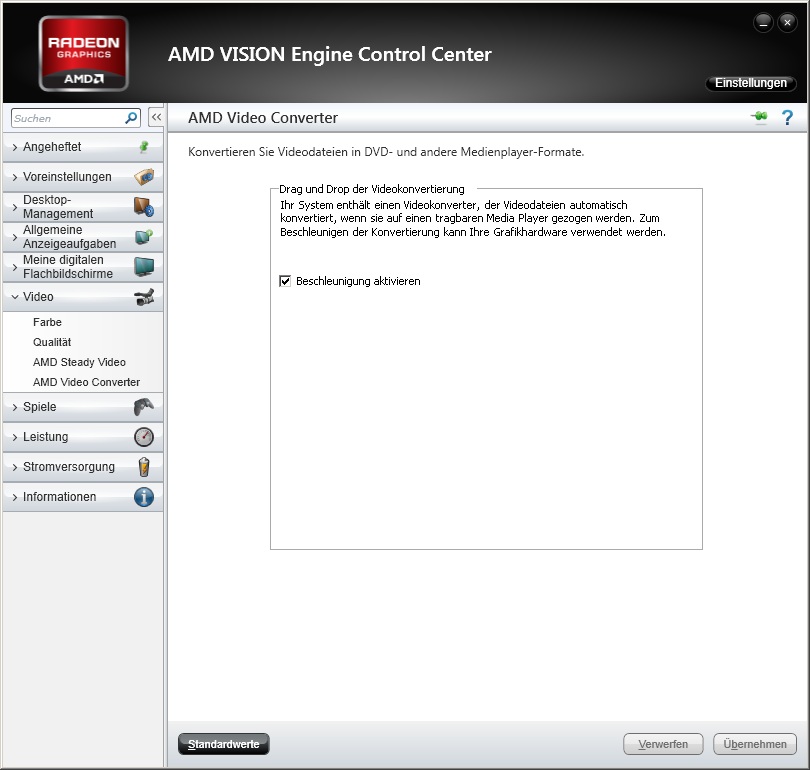Open the Einstellungen menu
The image size is (810, 770).
[x=751, y=83]
